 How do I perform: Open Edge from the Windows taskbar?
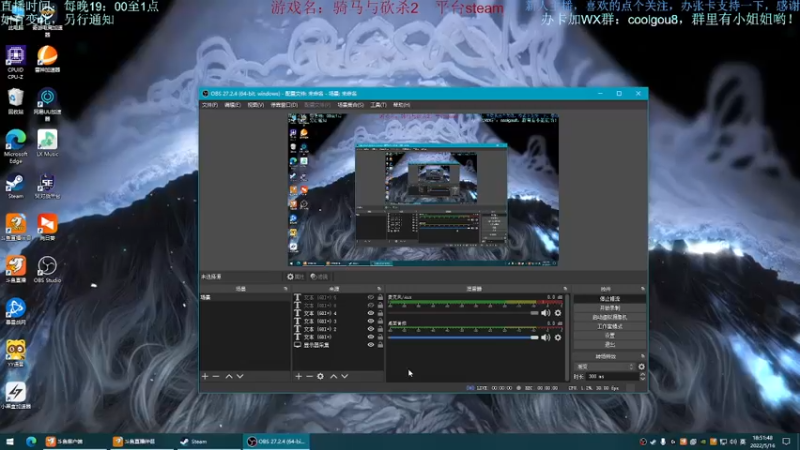click(x=31, y=441)
